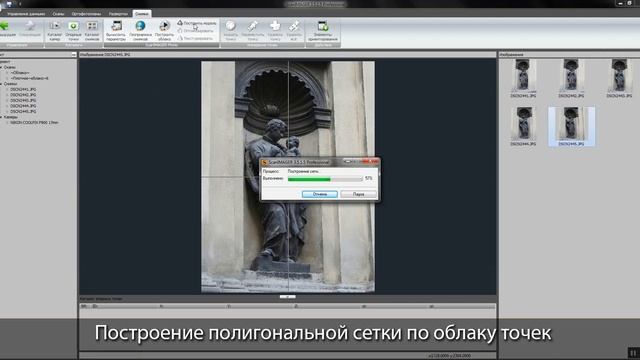This screenshot has height=360, width=640.
Task: Switch to Управление данными tab
Action: [26, 14]
